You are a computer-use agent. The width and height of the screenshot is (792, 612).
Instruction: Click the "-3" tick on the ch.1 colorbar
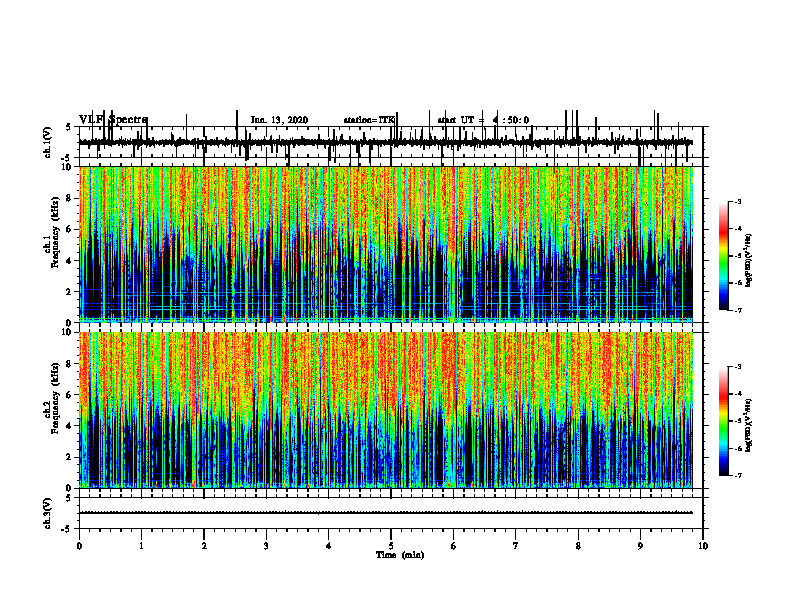(738, 201)
